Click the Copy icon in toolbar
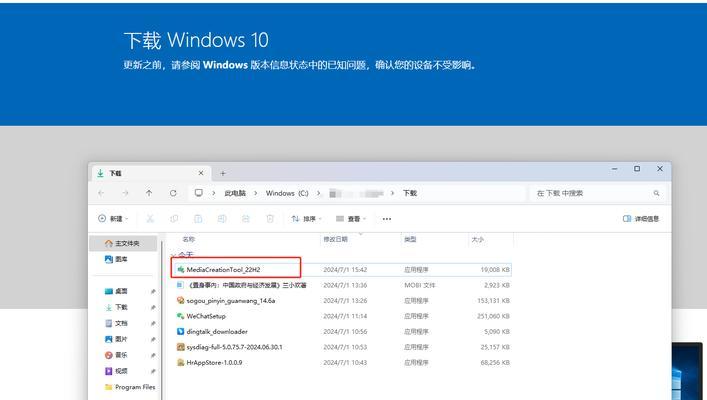 point(174,219)
